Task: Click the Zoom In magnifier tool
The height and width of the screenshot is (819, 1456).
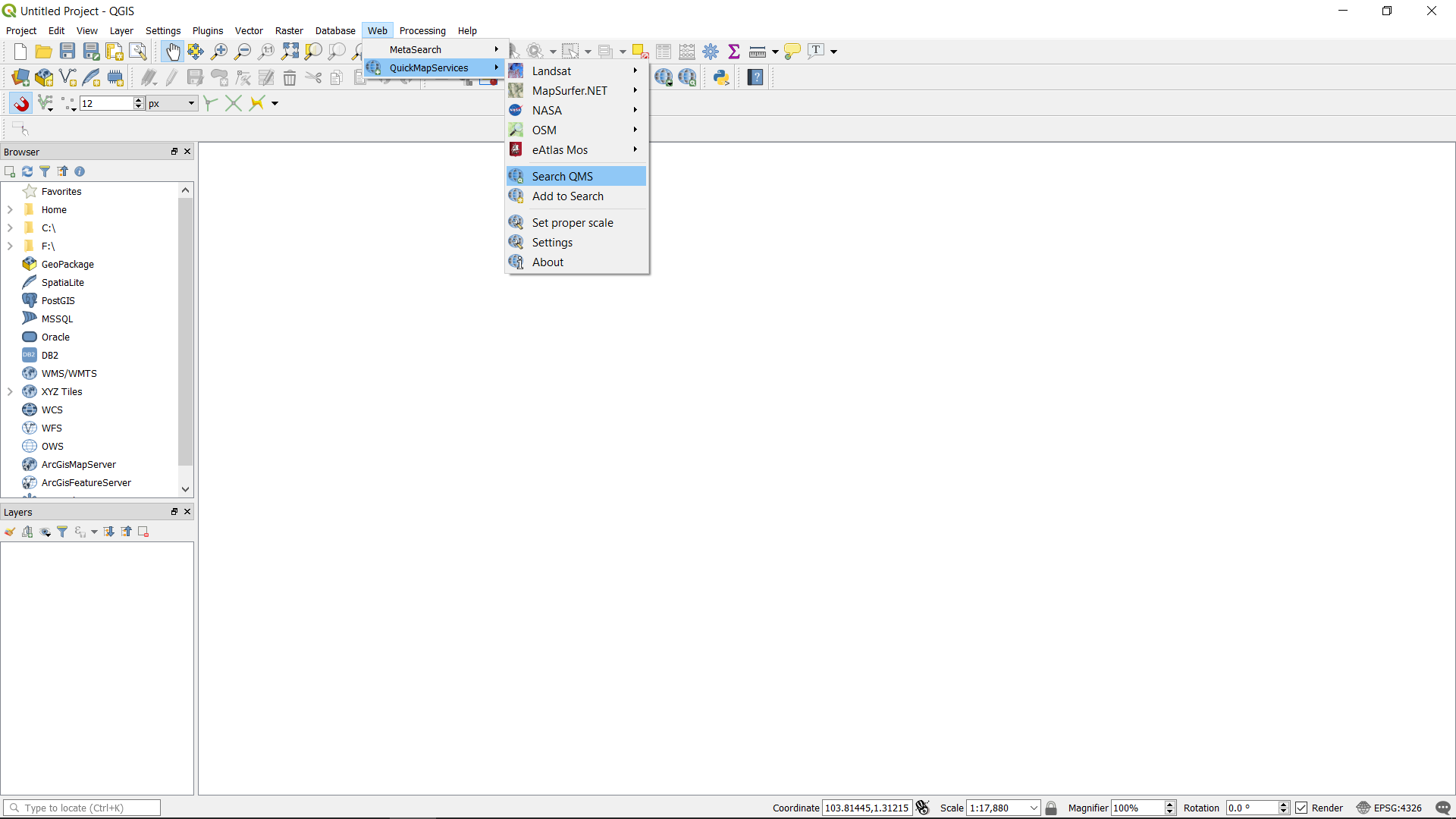Action: point(219,52)
